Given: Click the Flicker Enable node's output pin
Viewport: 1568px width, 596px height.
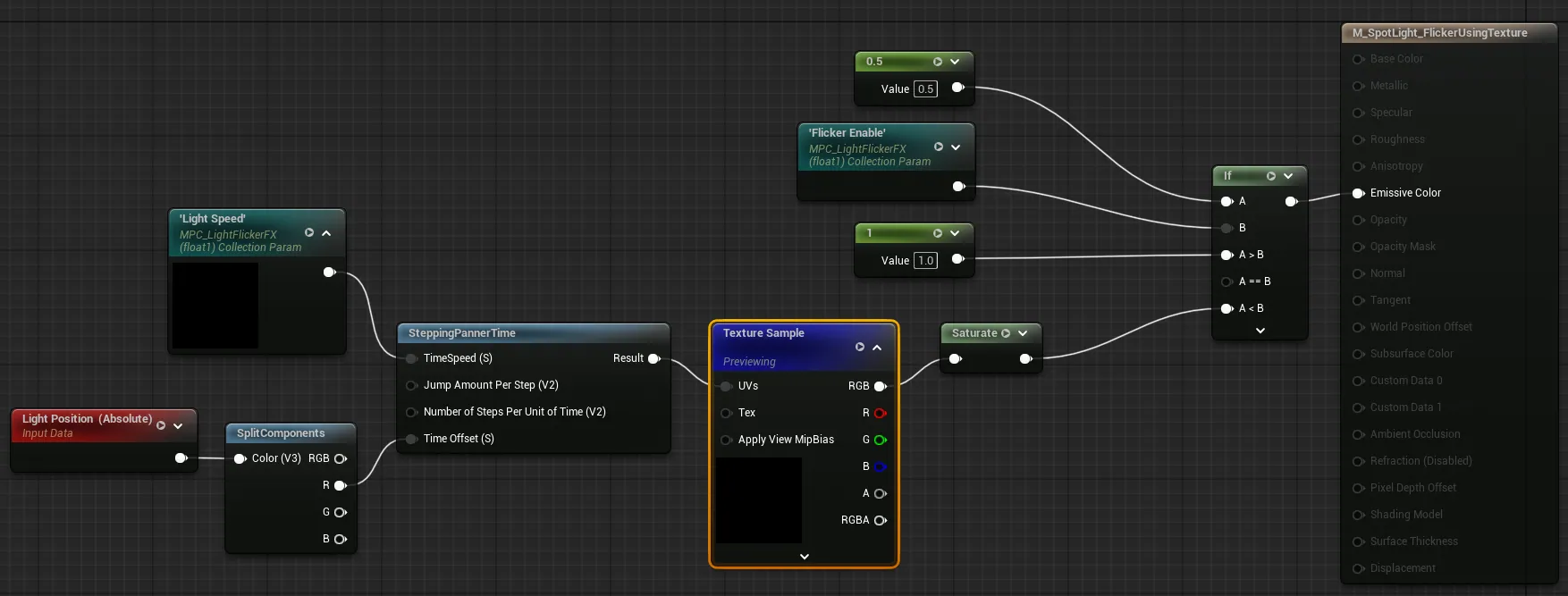Looking at the screenshot, I should (x=958, y=186).
